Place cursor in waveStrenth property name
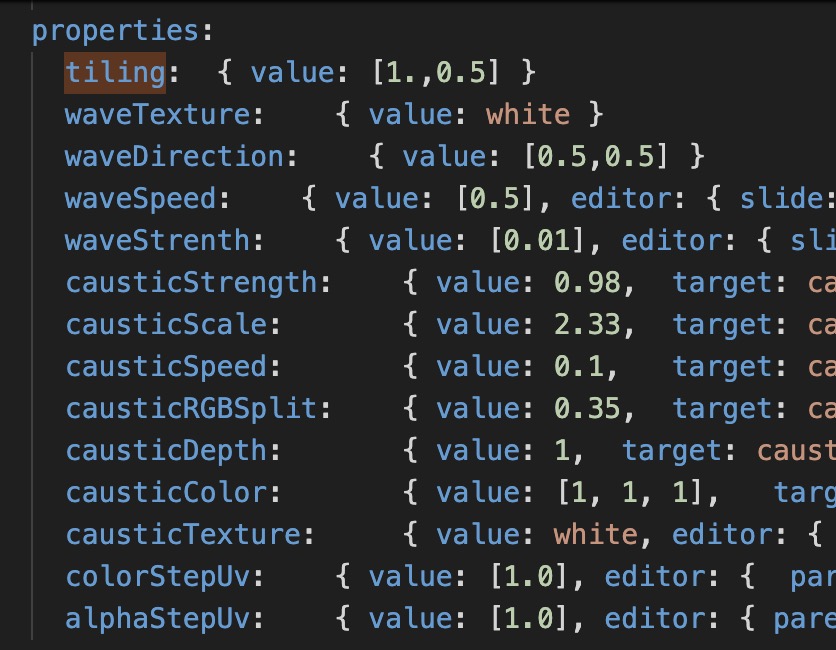This screenshot has height=650, width=836. [x=157, y=241]
